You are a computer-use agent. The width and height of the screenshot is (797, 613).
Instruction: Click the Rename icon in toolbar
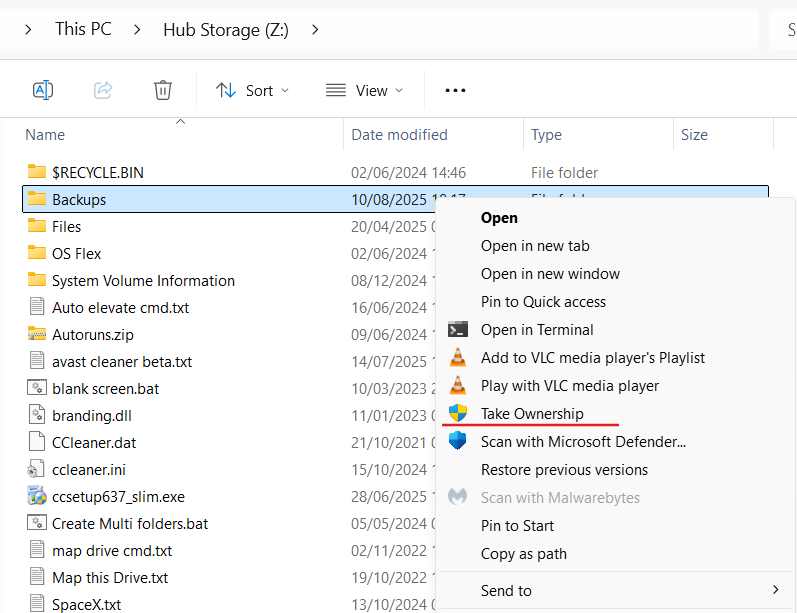coord(43,90)
